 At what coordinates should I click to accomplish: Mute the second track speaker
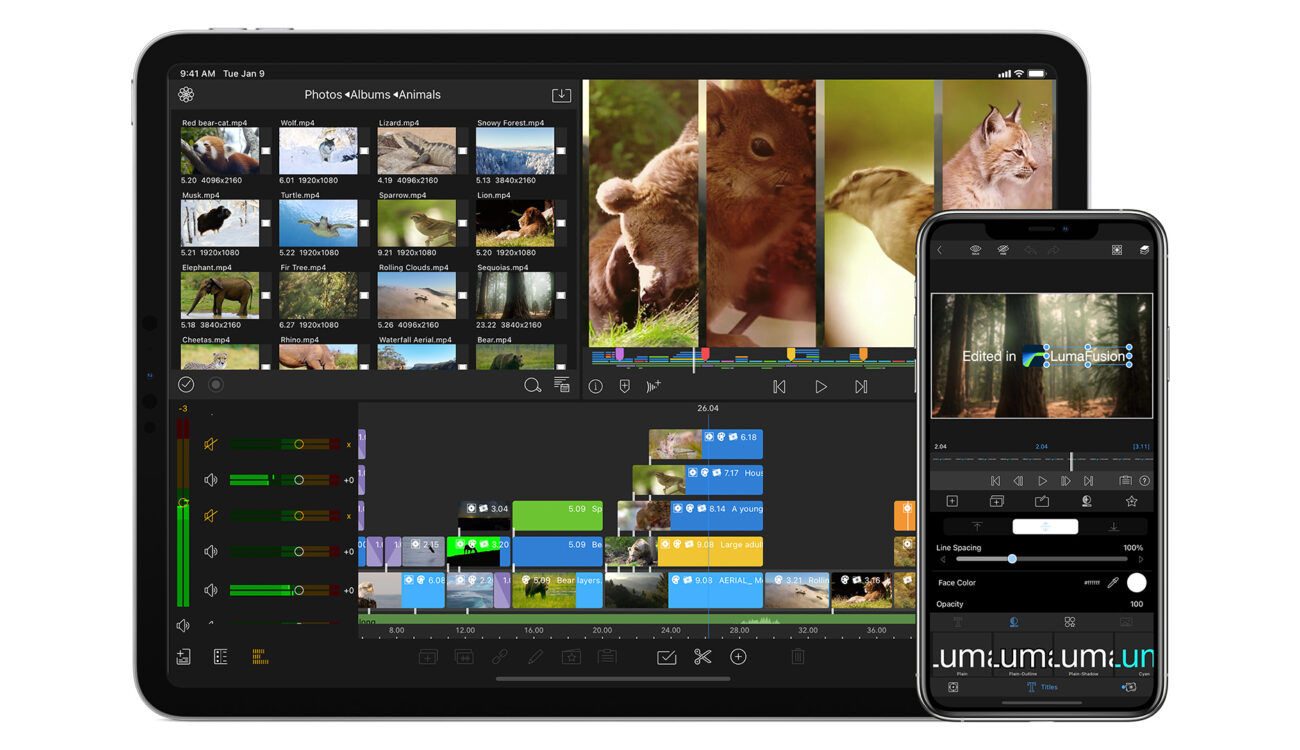click(210, 480)
